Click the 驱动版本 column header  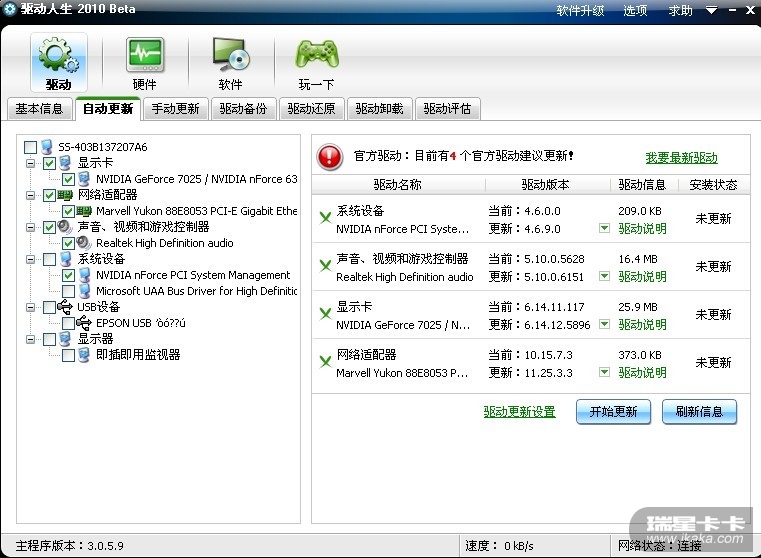pos(546,185)
